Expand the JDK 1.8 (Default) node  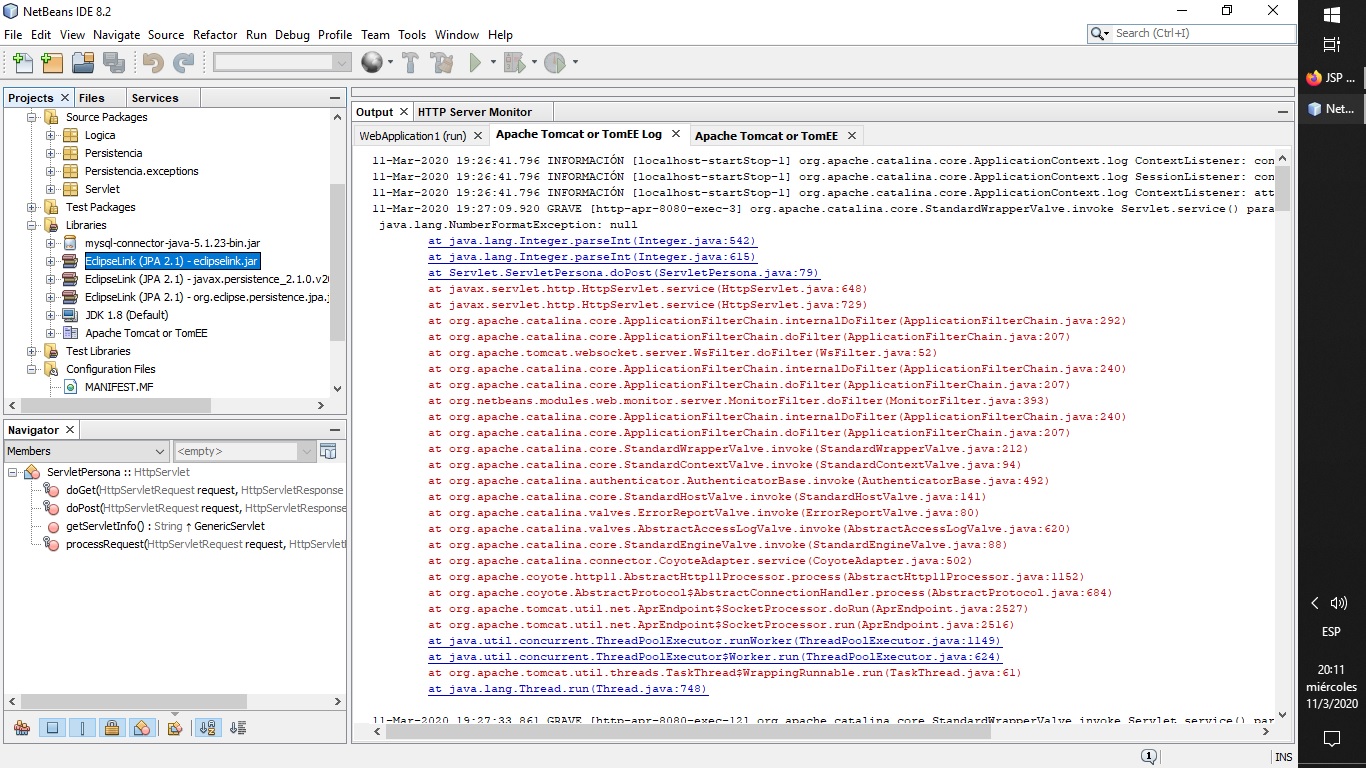[51, 315]
